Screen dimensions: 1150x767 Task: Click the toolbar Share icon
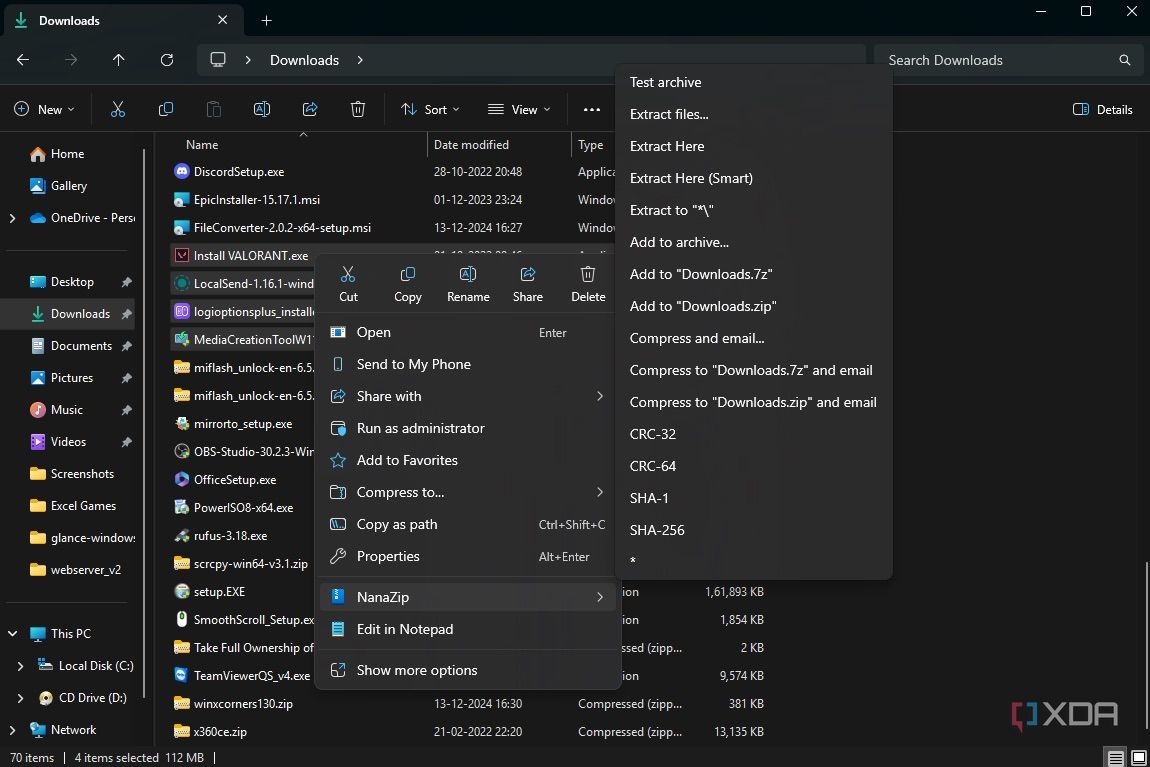[x=310, y=109]
